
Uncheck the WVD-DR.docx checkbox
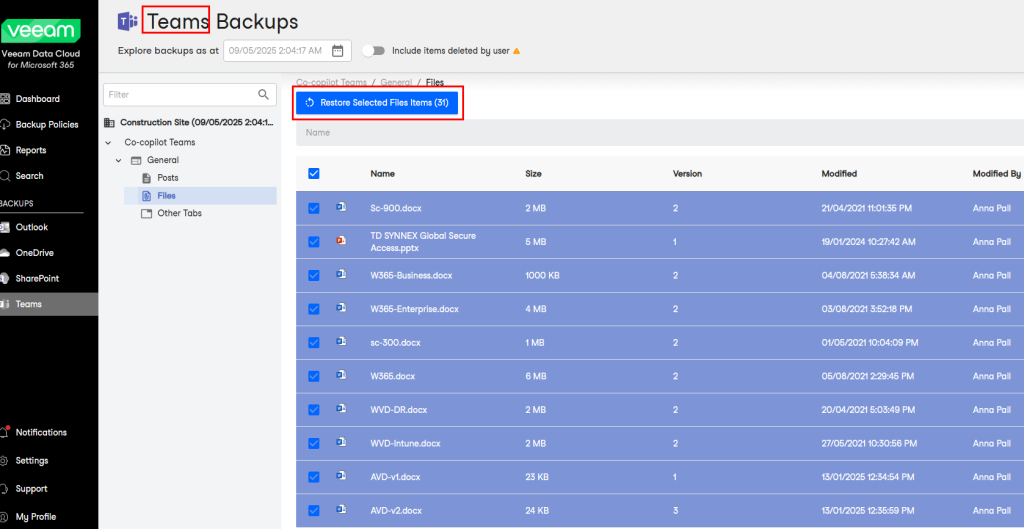[x=313, y=409]
